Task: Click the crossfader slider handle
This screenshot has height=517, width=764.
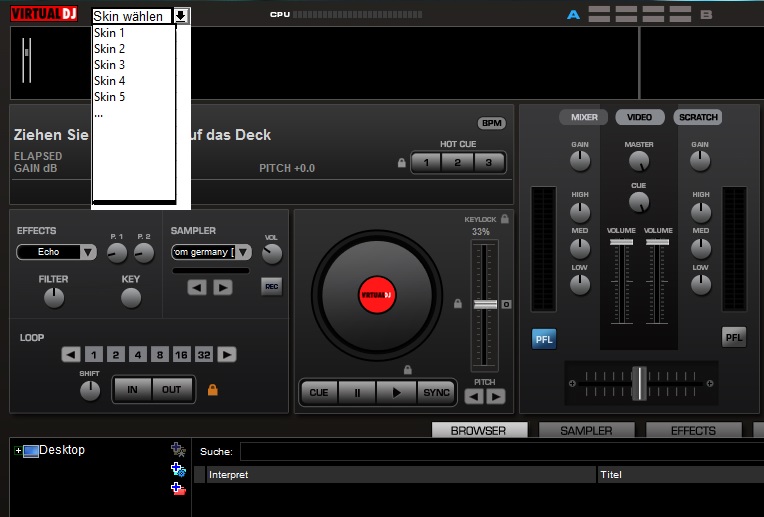Action: [639, 383]
